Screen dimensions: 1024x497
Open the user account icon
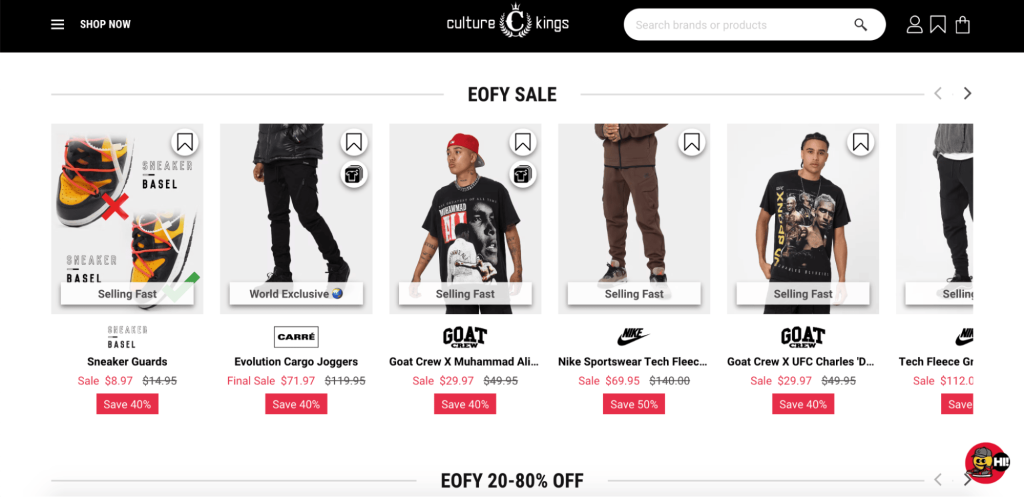(914, 25)
